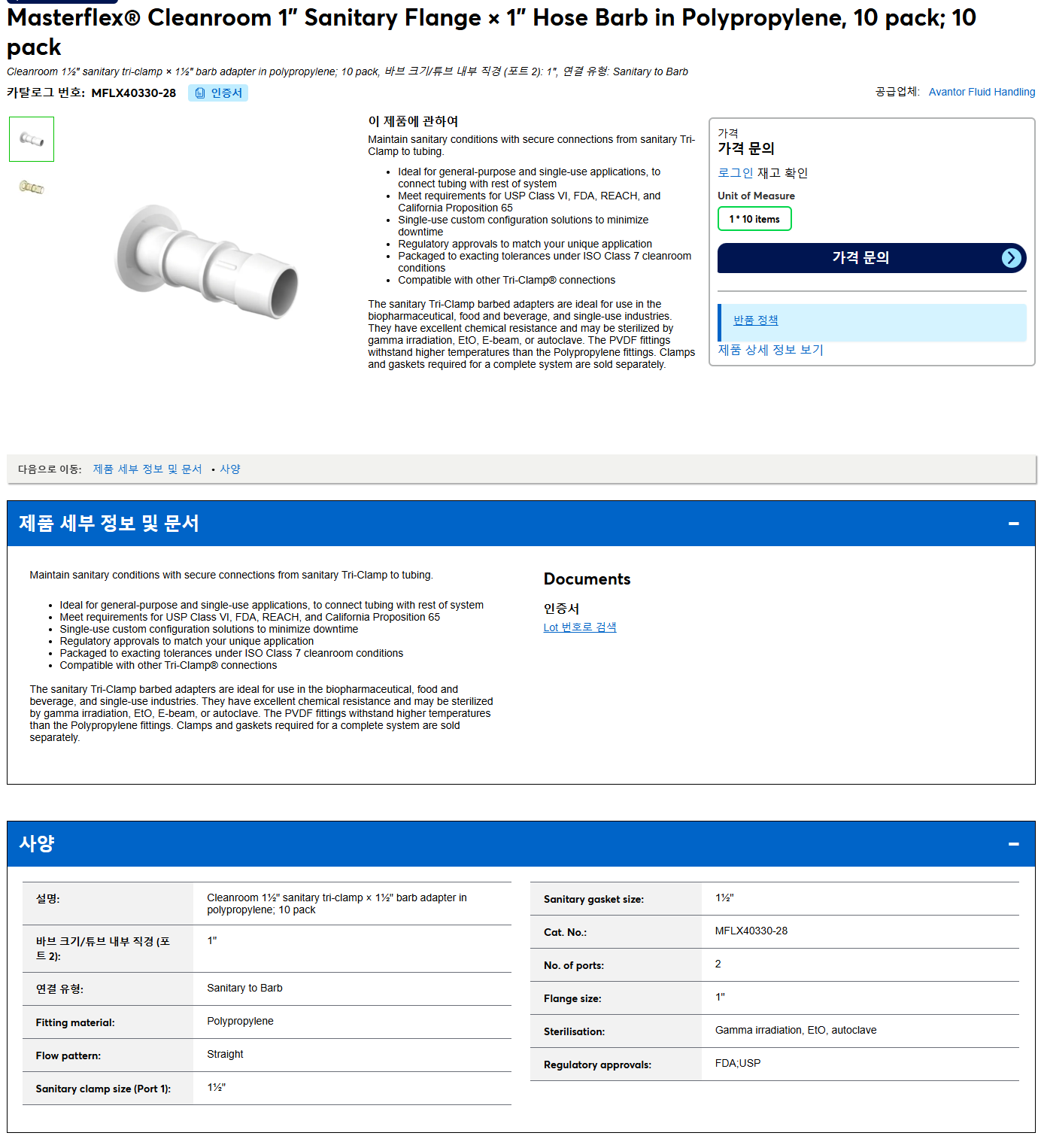
Task: Click the Sanitary to Barb value
Action: point(244,989)
